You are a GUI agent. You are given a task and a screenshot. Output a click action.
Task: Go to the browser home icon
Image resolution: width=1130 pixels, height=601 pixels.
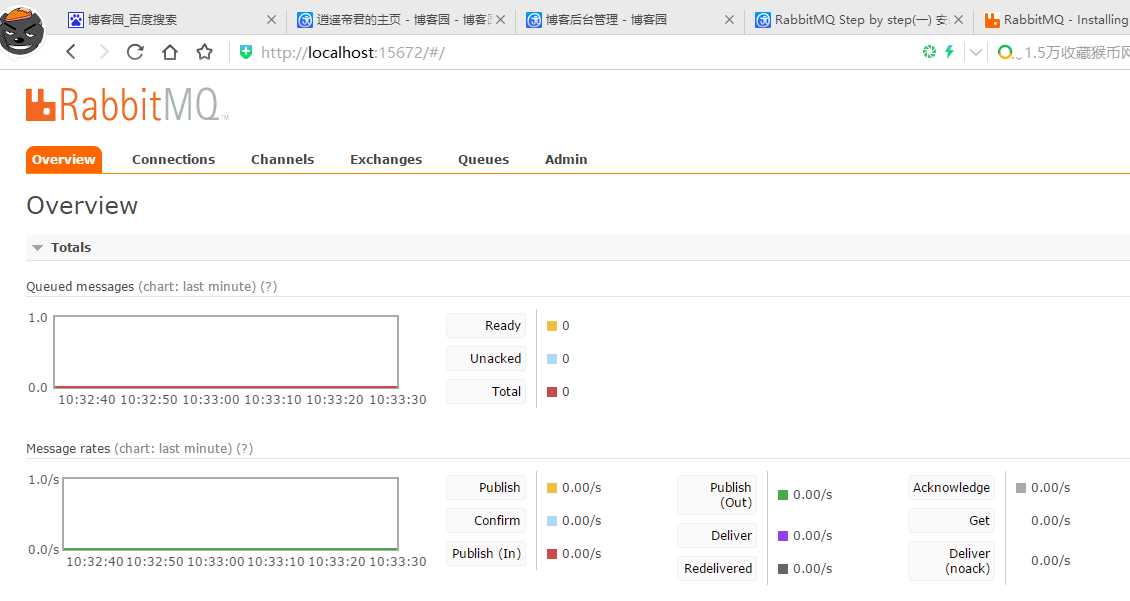170,52
